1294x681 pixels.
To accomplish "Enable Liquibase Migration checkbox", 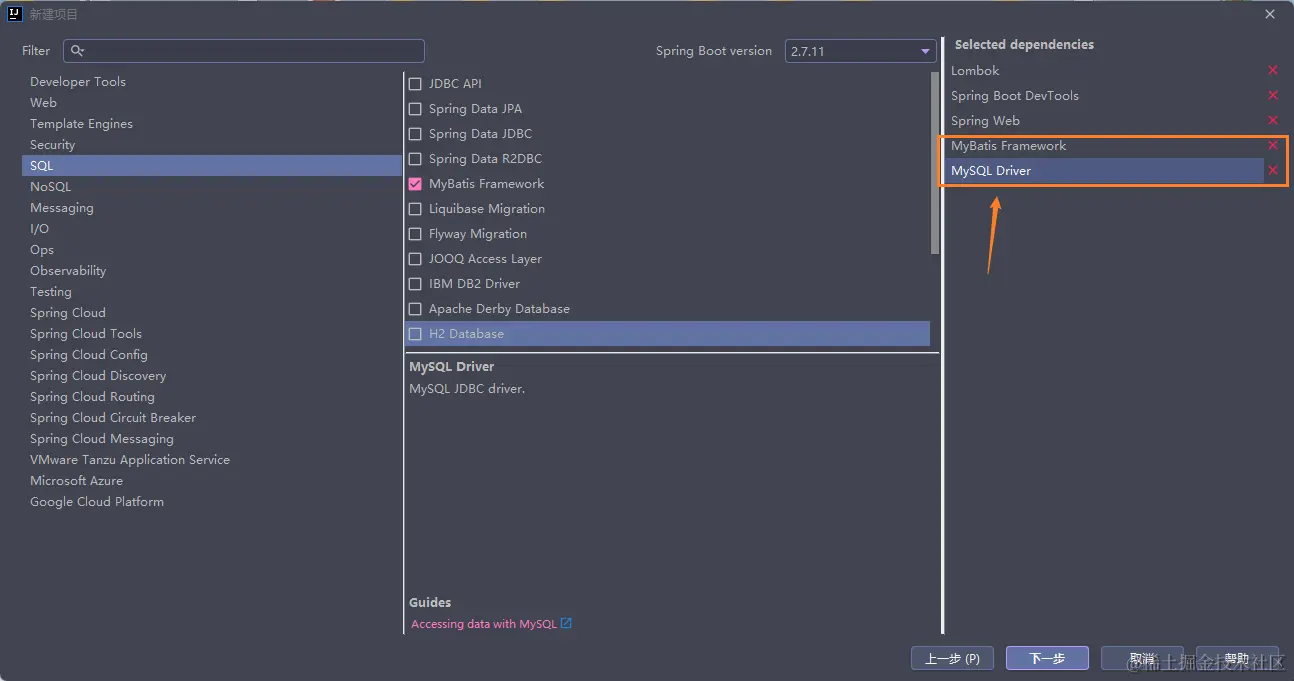I will point(415,209).
